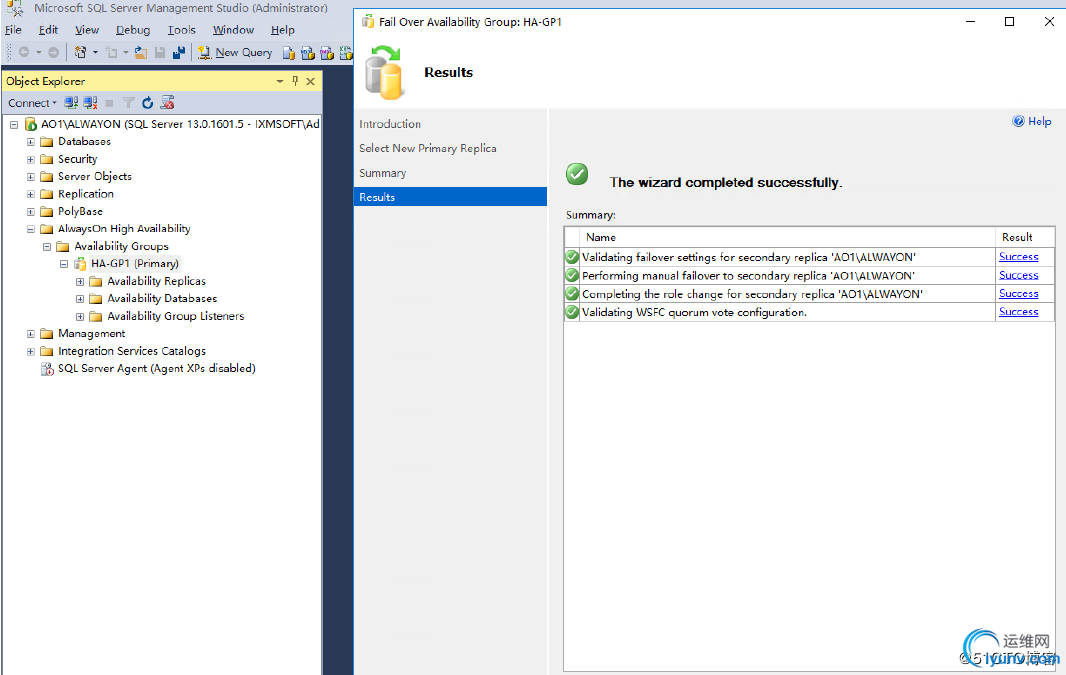
Task: Click the Save All icon
Action: pyautogui.click(x=179, y=52)
